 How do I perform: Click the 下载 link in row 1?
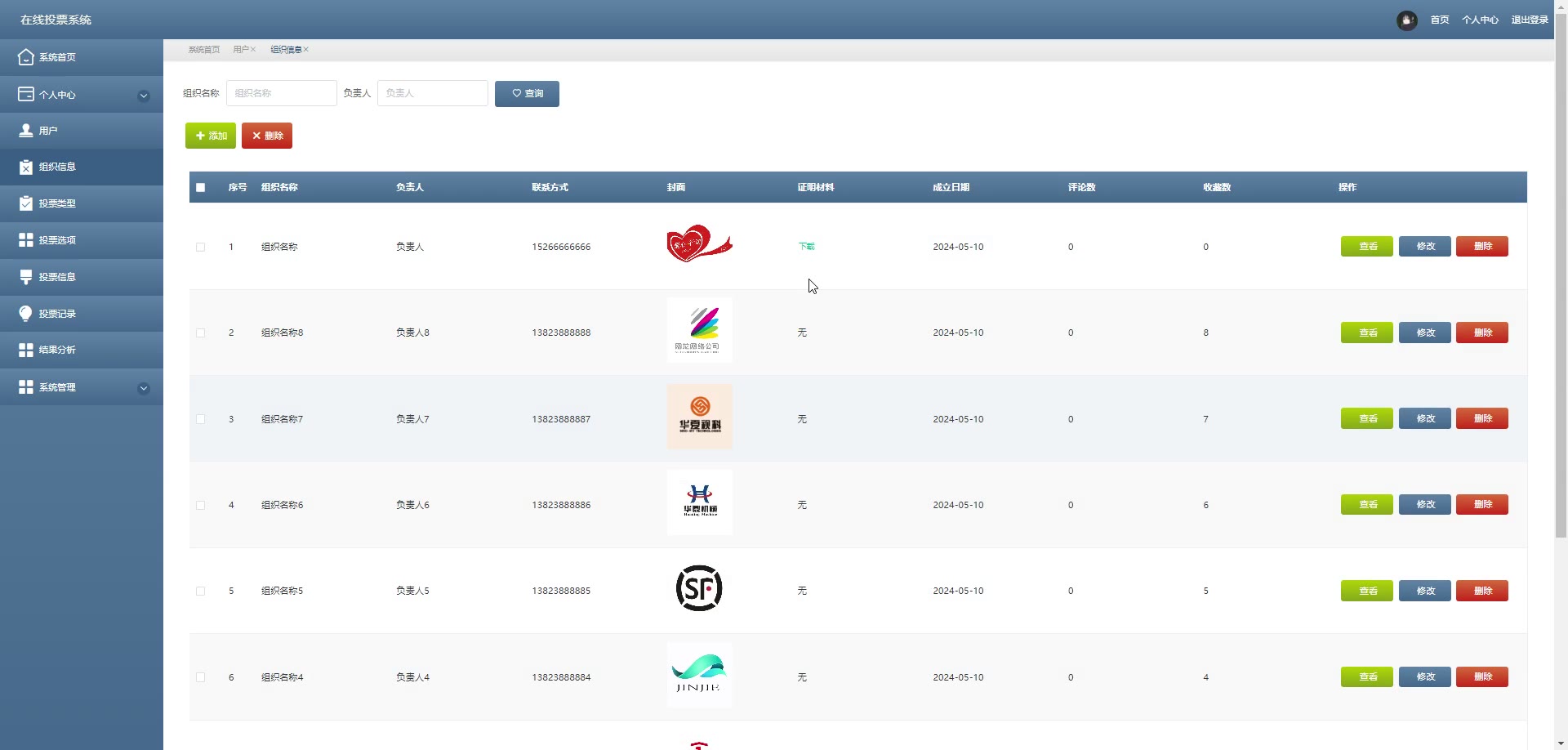click(x=806, y=247)
